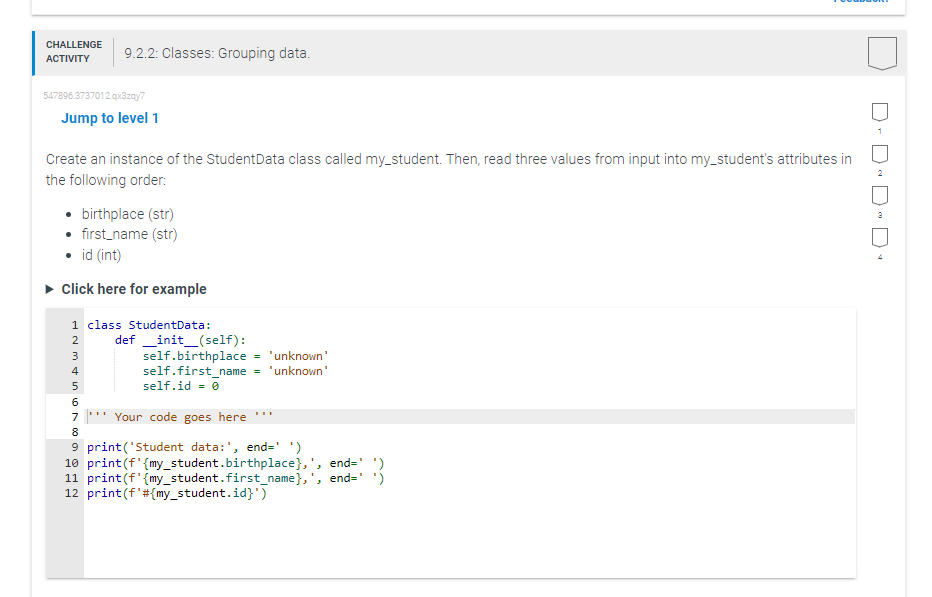The image size is (932, 597).
Task: Click code line self.first_name = 'unknown'
Action: pyautogui.click(x=235, y=371)
